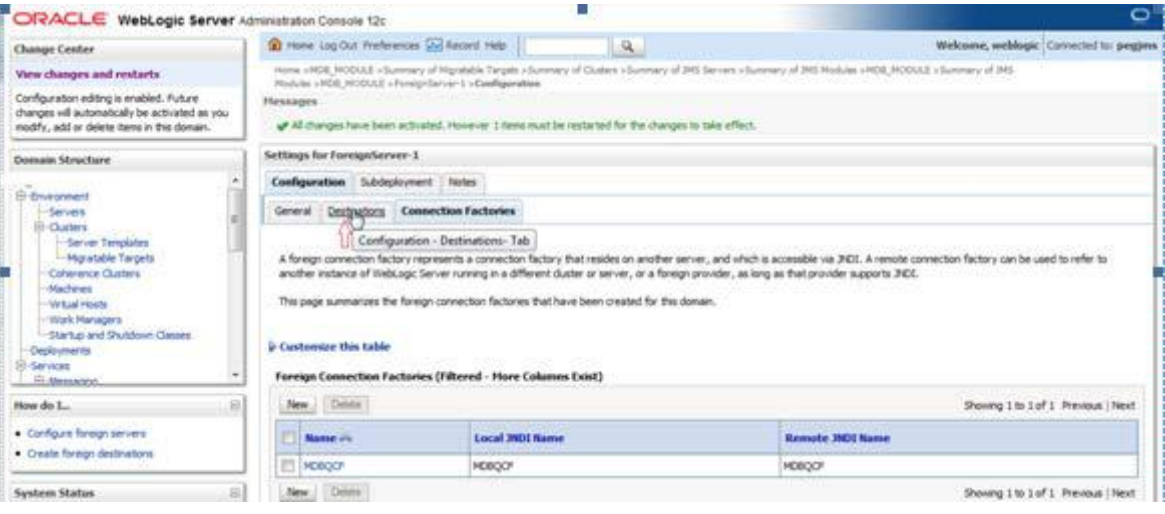The width and height of the screenshot is (1165, 514).
Task: Click Configure foreign servers help link
Action: point(86,433)
